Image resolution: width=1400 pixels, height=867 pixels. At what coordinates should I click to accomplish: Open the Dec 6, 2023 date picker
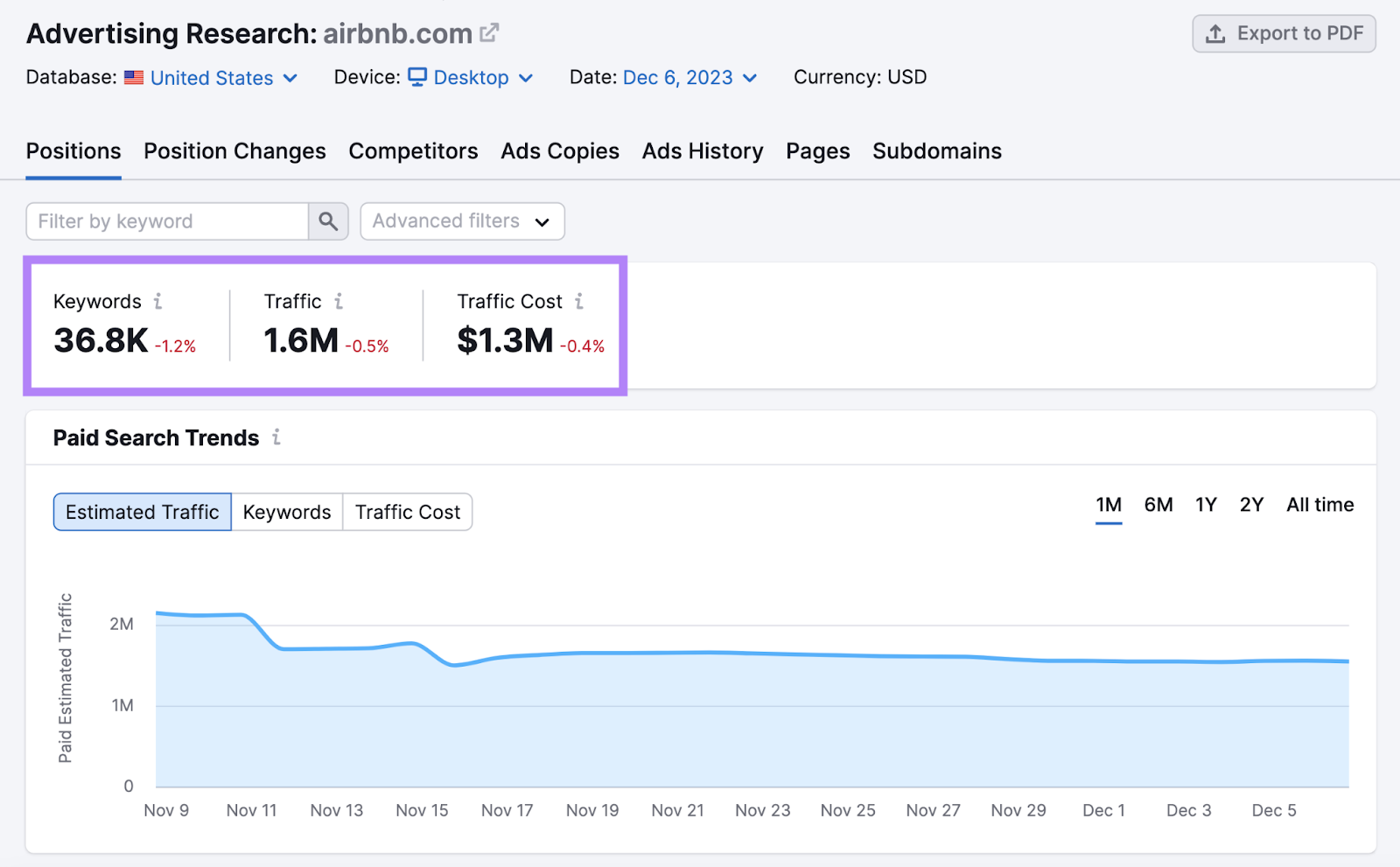(689, 78)
